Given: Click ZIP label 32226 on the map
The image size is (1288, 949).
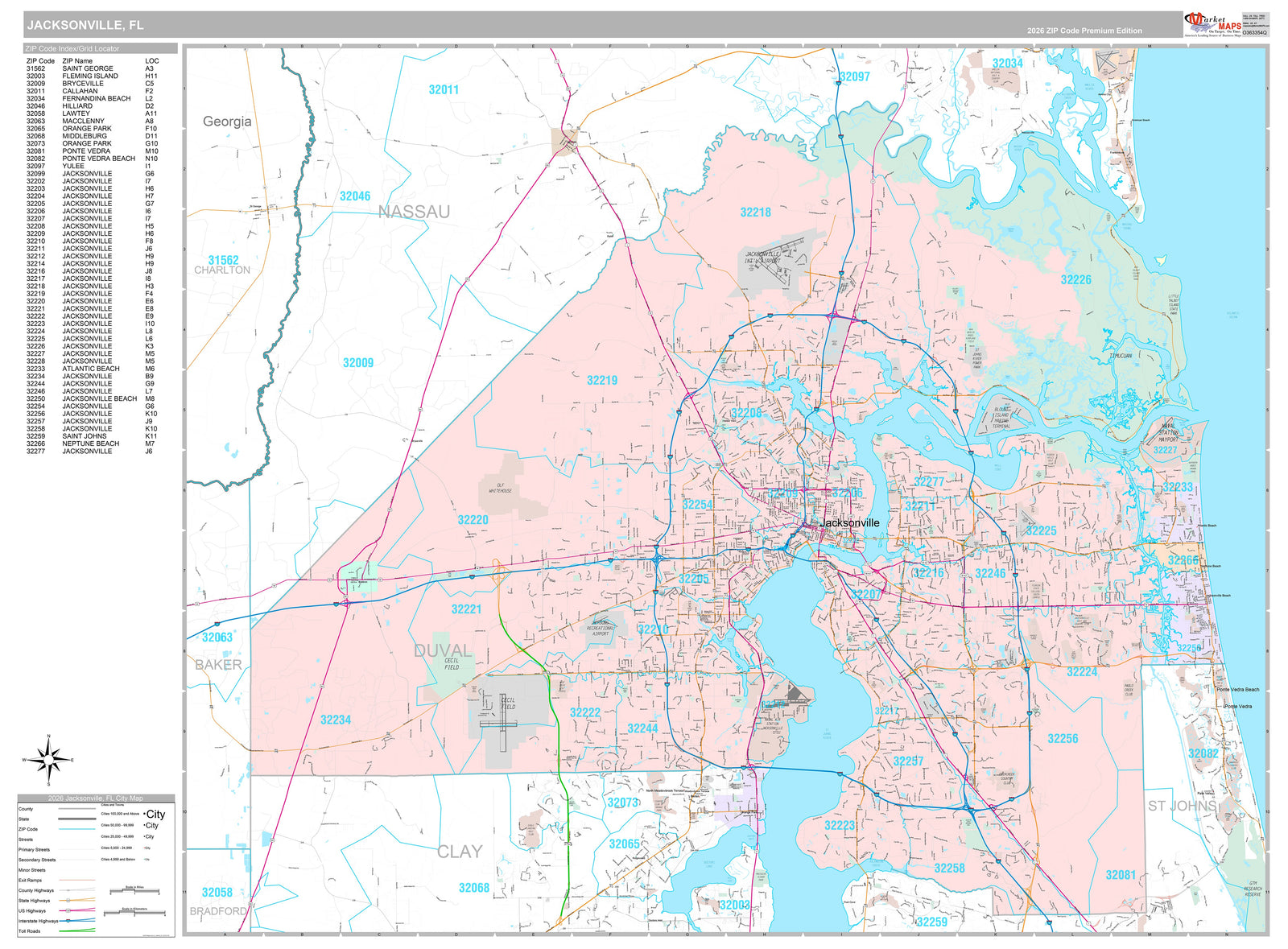Looking at the screenshot, I should click(1076, 280).
